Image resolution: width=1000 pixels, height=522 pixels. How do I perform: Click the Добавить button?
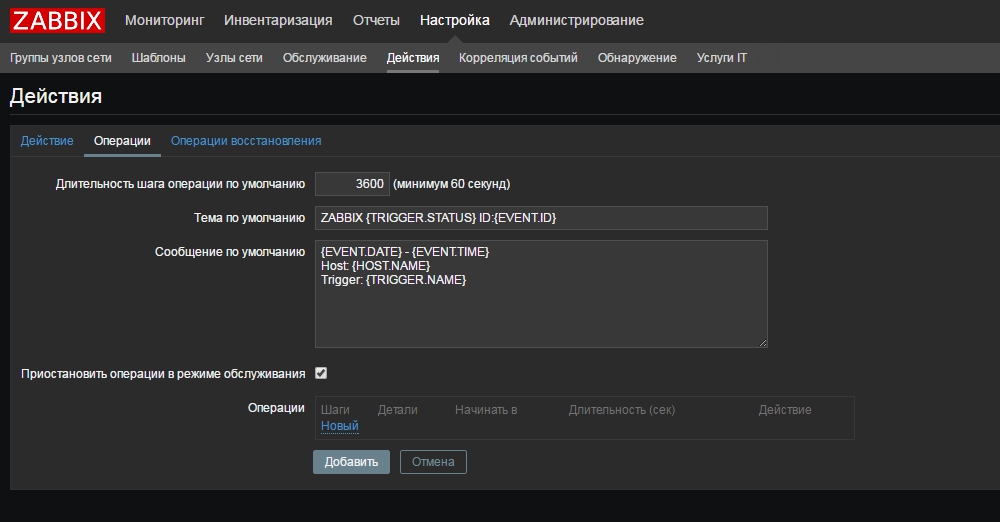[x=351, y=462]
